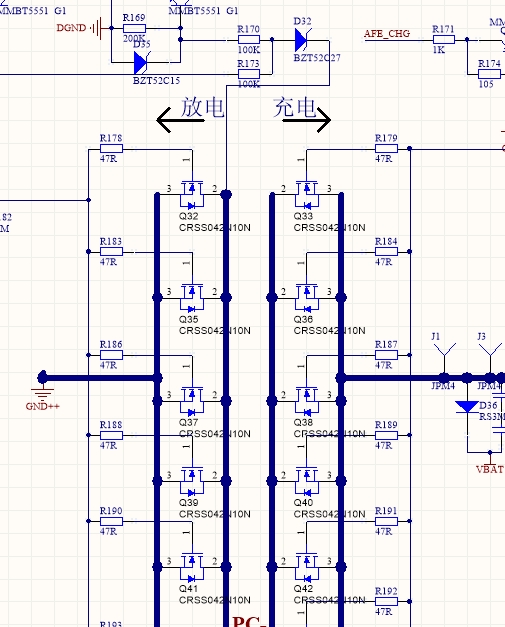The image size is (505, 627).
Task: Select the GND++ label text
Action: click(42, 406)
